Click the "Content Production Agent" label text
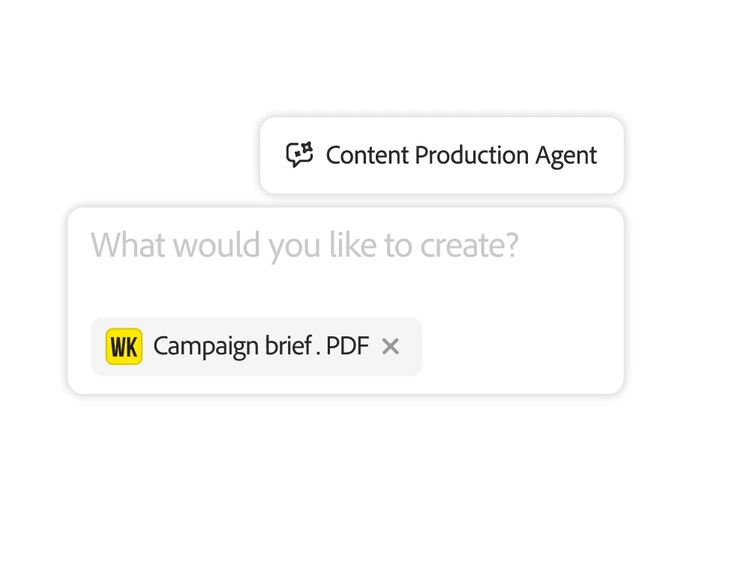Image resolution: width=750 pixels, height=563 pixels. pyautogui.click(x=461, y=155)
